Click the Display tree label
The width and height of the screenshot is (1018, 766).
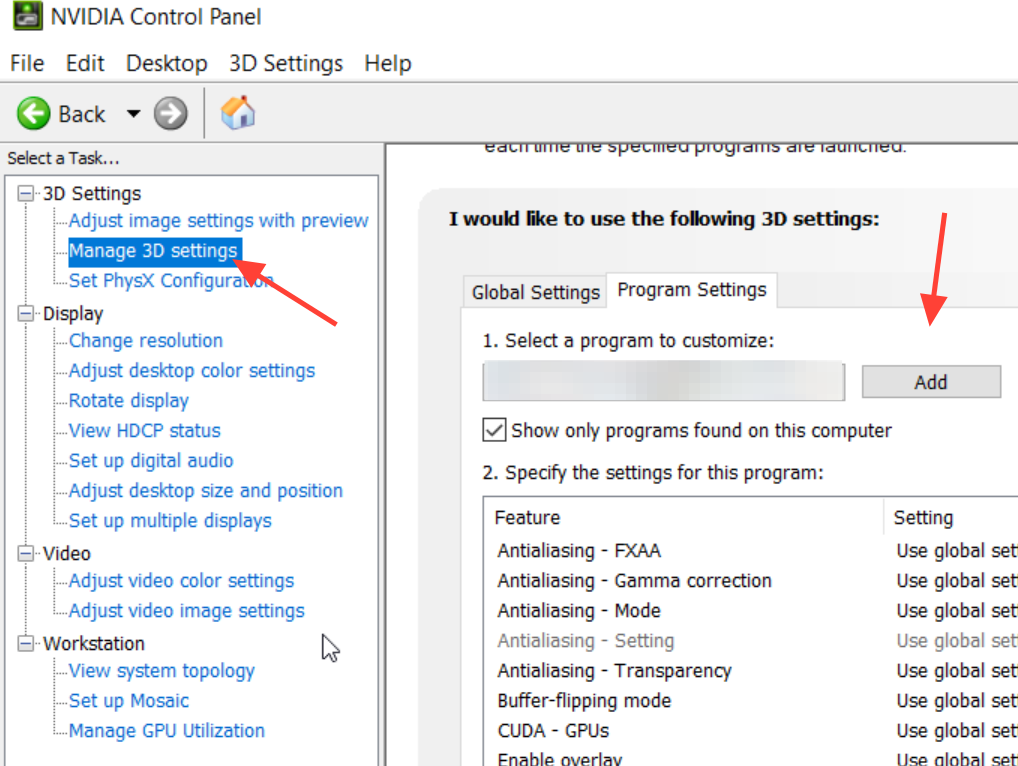tap(73, 314)
